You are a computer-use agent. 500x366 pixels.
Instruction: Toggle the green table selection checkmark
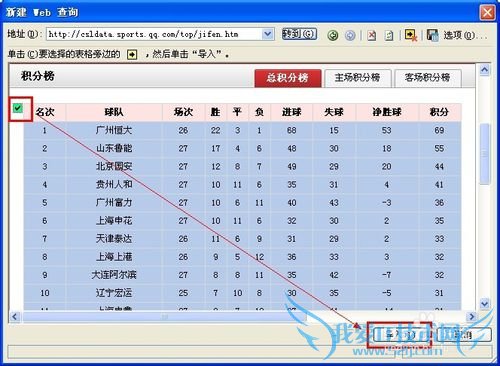[x=18, y=108]
